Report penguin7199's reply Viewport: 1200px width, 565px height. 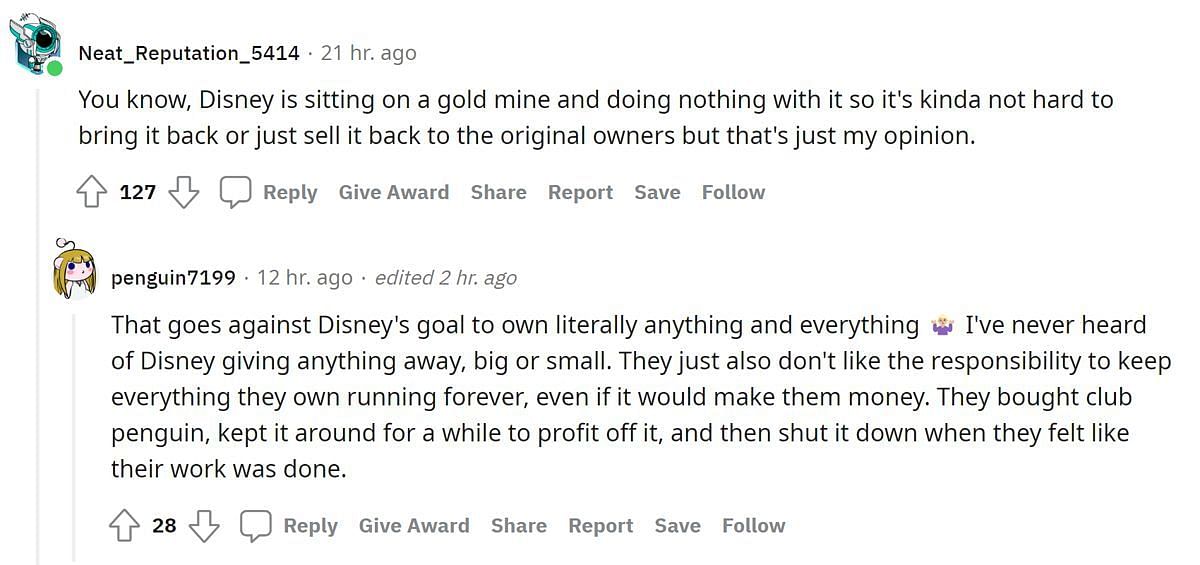601,525
